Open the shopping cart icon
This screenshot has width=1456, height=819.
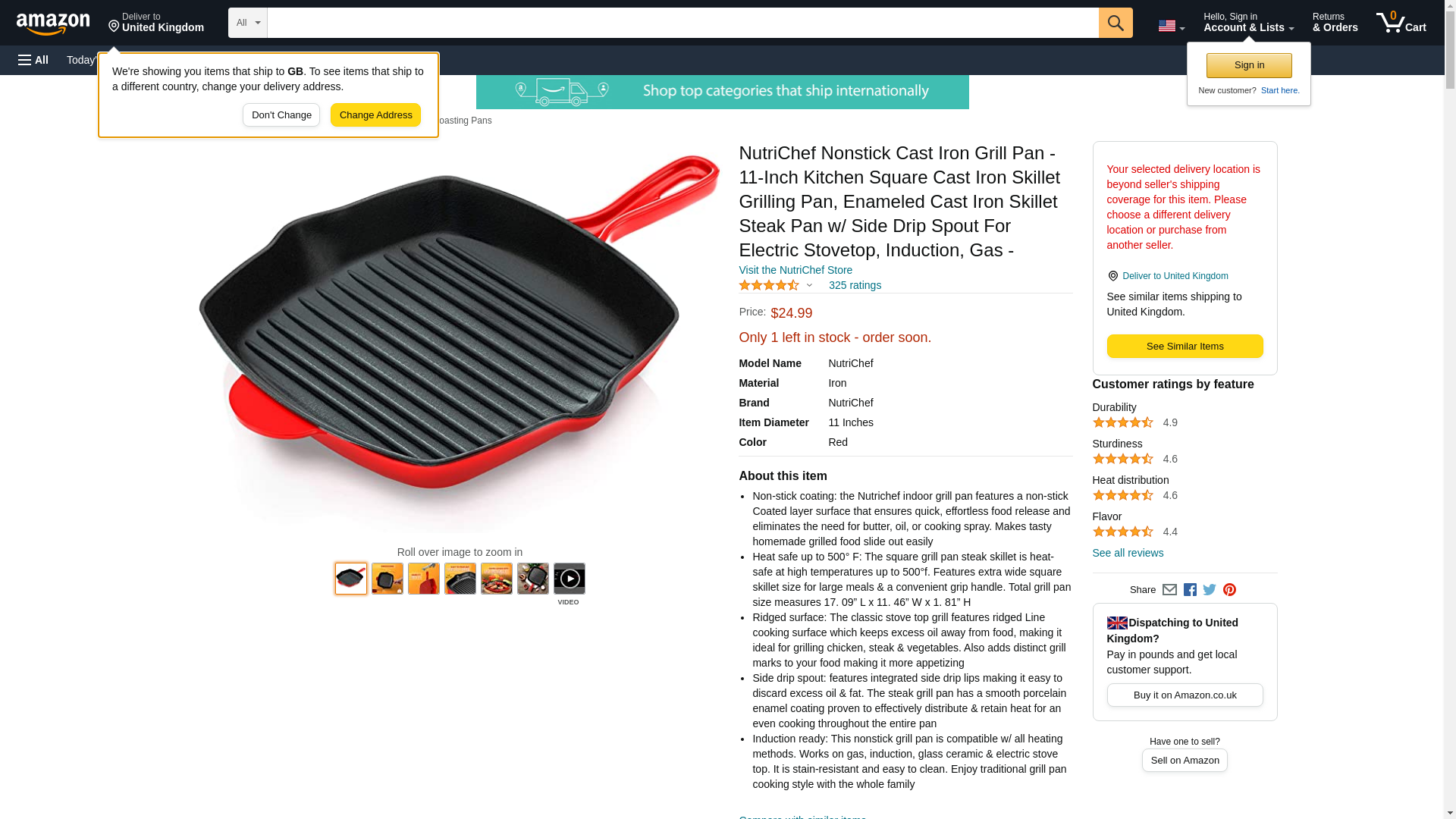click(x=1401, y=23)
